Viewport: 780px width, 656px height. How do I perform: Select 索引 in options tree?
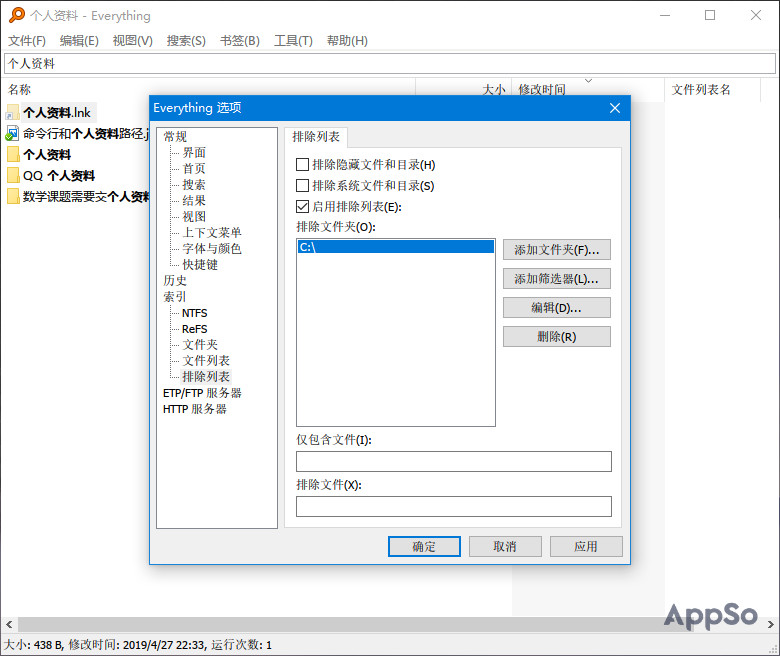point(175,296)
